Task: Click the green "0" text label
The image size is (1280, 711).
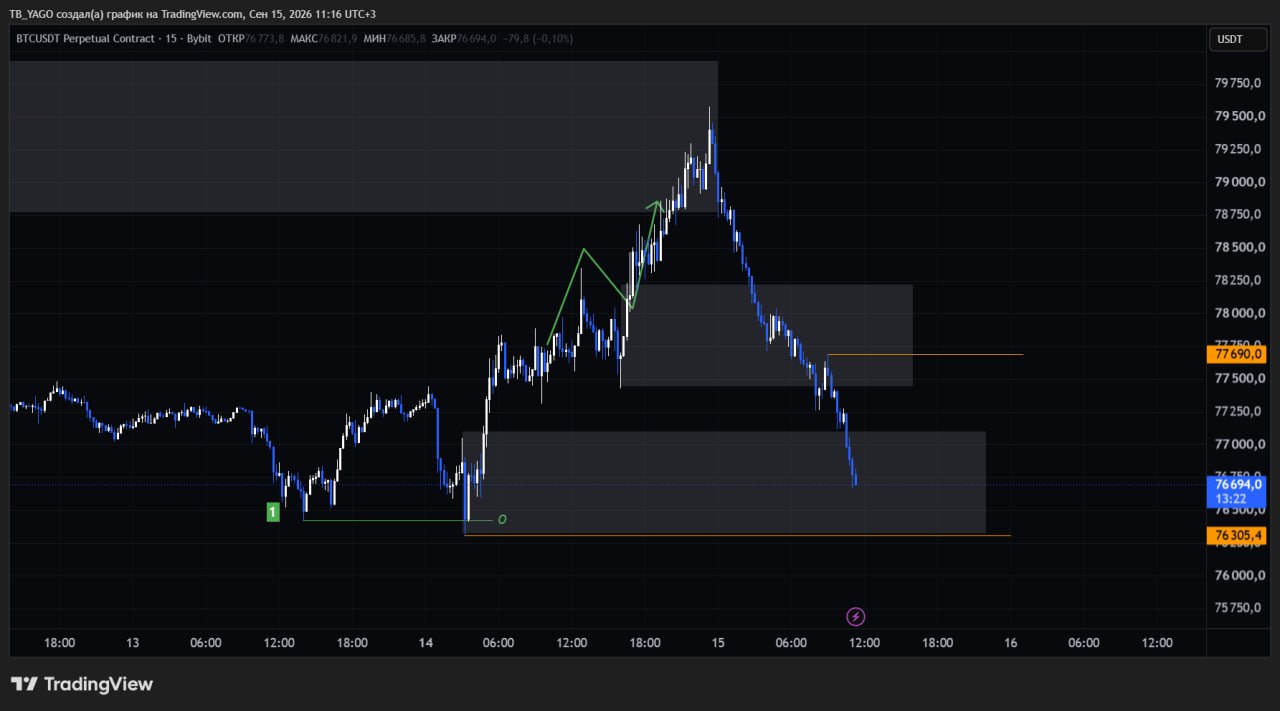Action: [502, 519]
